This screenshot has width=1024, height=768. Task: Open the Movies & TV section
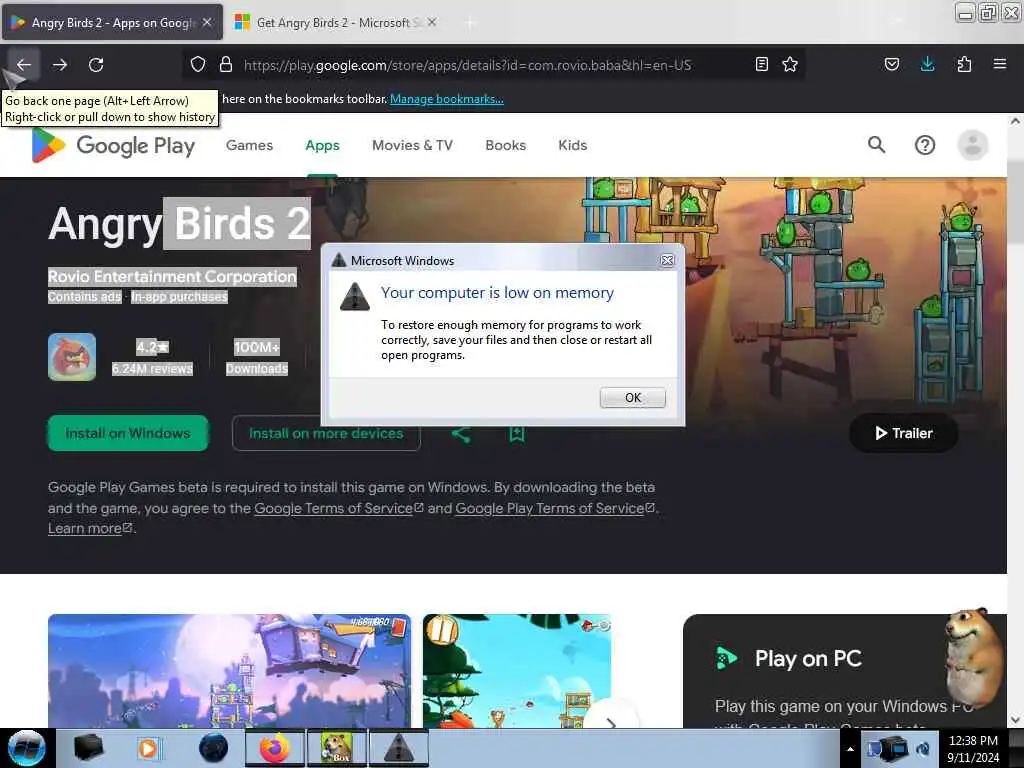[x=412, y=145]
